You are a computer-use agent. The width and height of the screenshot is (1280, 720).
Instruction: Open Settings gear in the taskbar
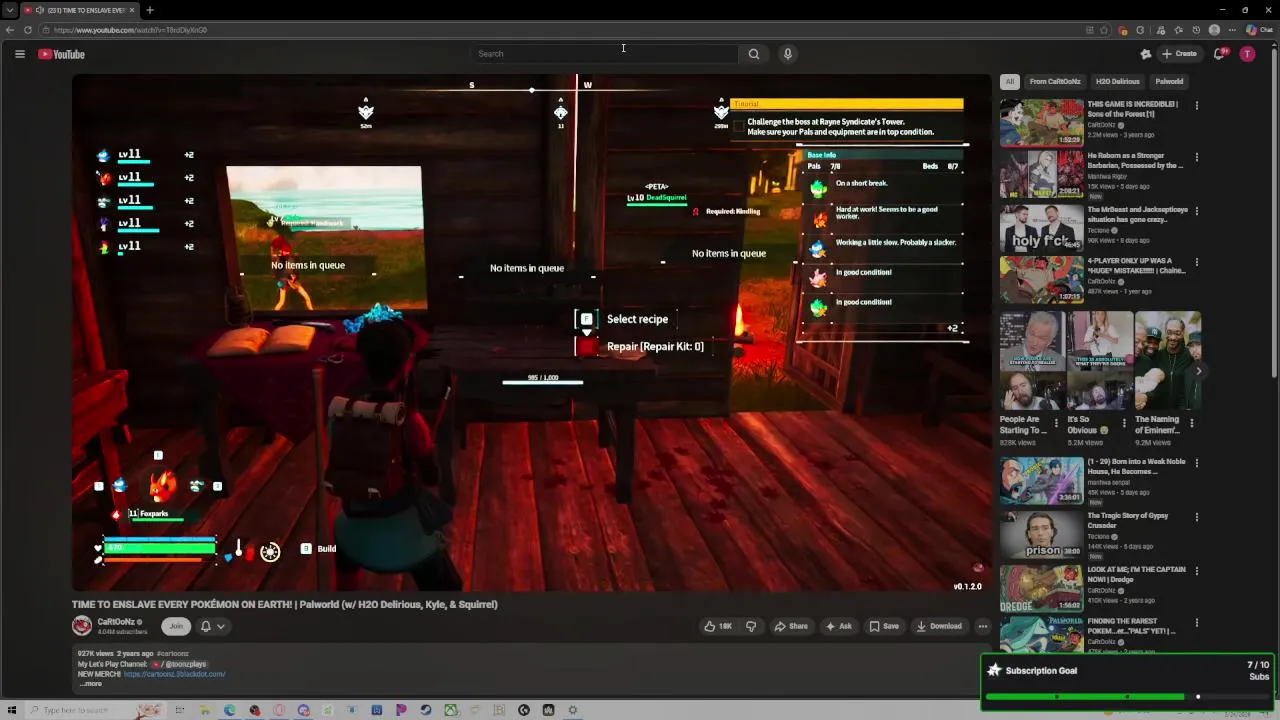click(x=573, y=710)
